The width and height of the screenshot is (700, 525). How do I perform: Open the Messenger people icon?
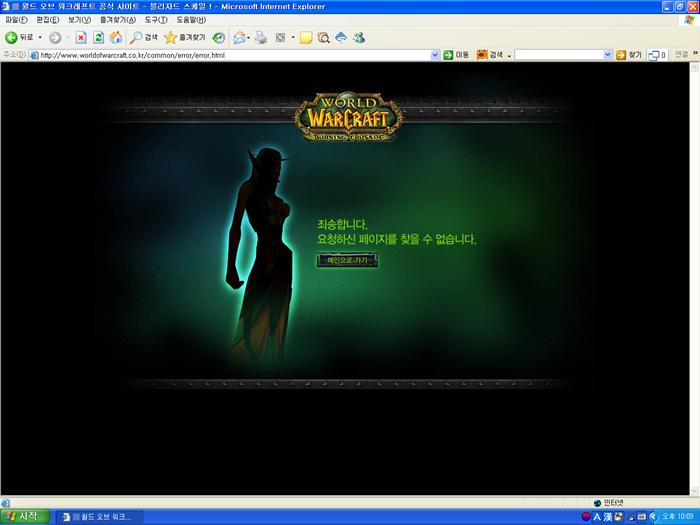pos(359,38)
